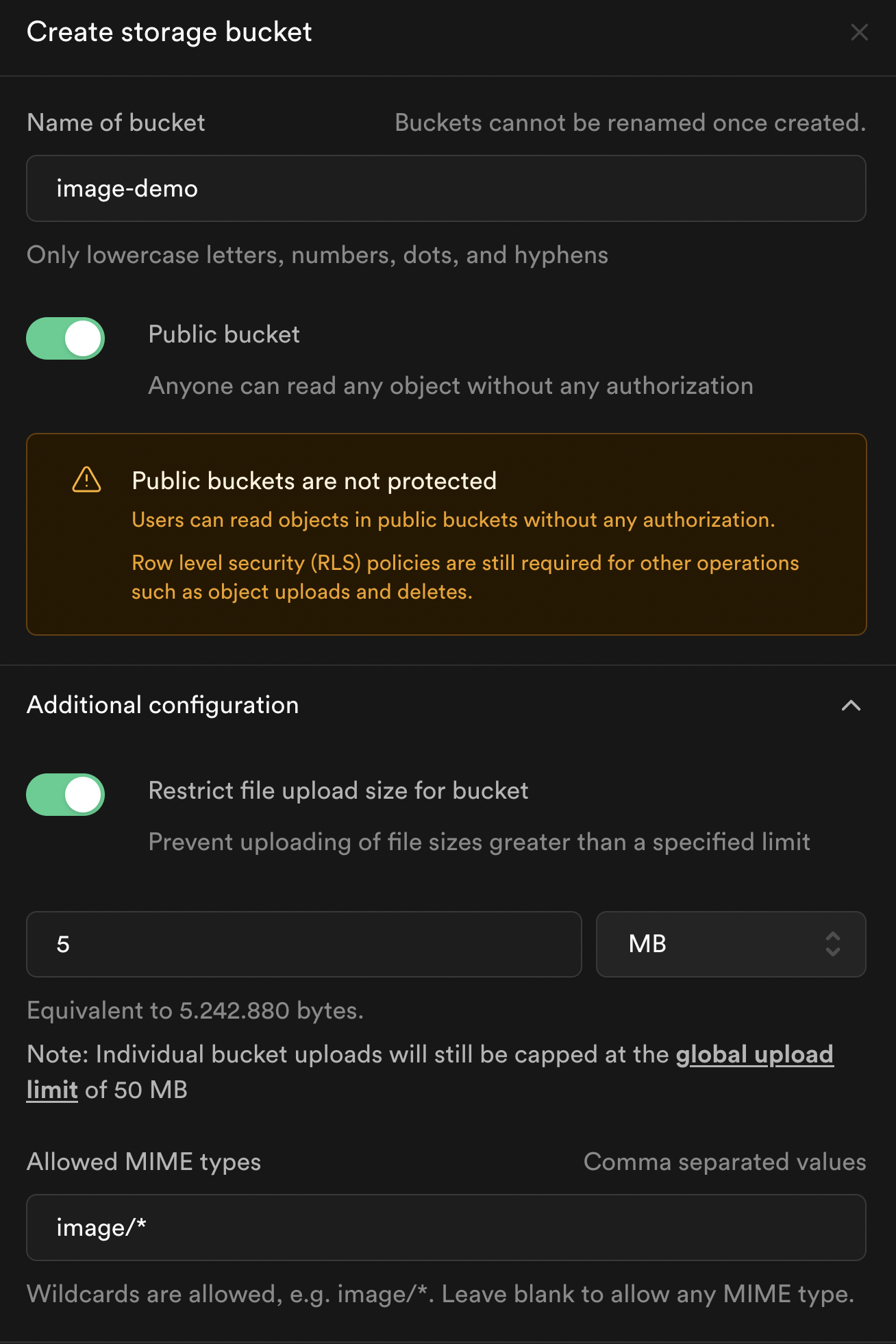This screenshot has height=1344, width=896.
Task: Open the "global upload limit" link
Action: tap(754, 1054)
